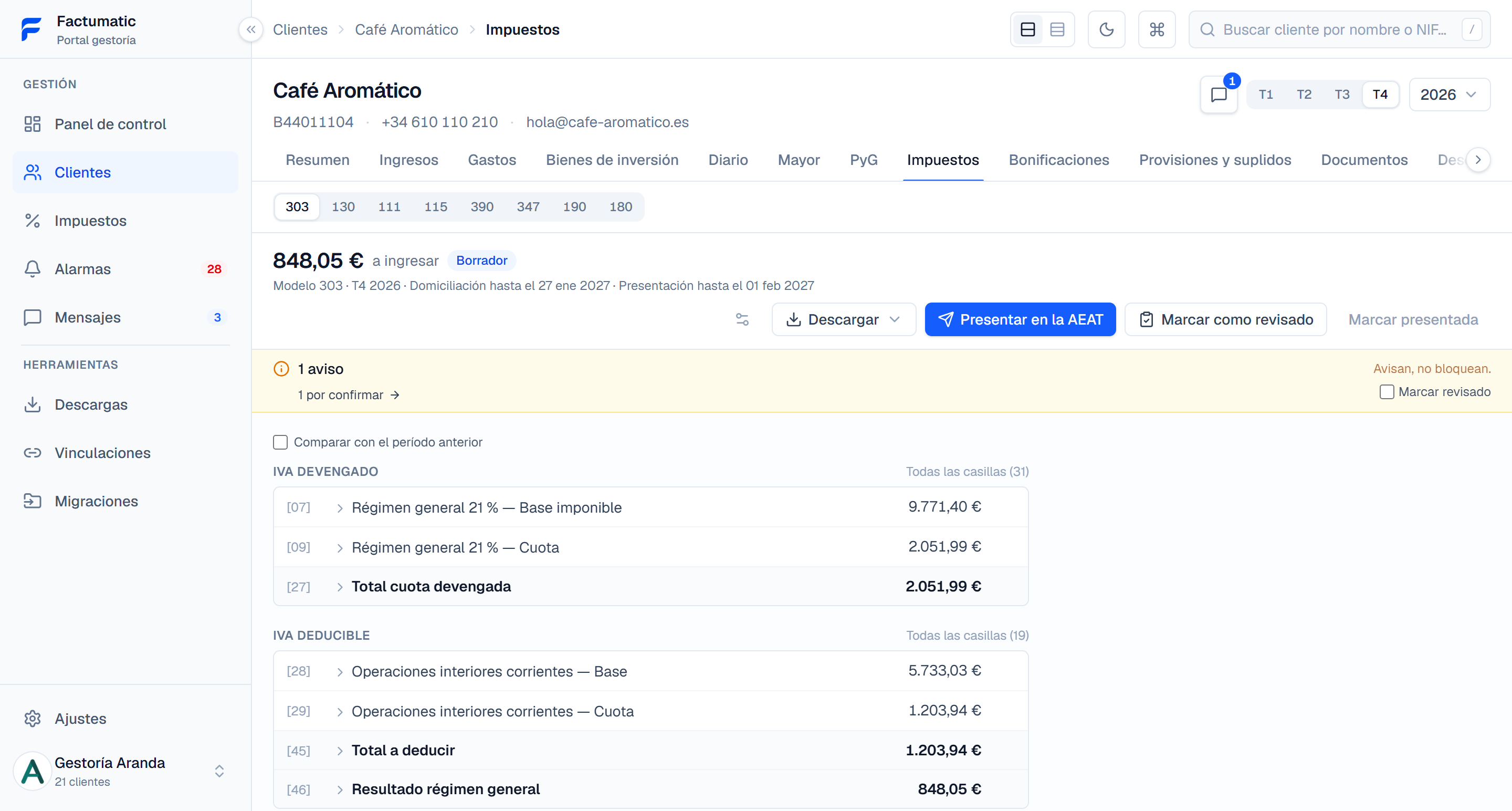Select the modelo 390 tab
The height and width of the screenshot is (811, 1512).
[x=482, y=207]
